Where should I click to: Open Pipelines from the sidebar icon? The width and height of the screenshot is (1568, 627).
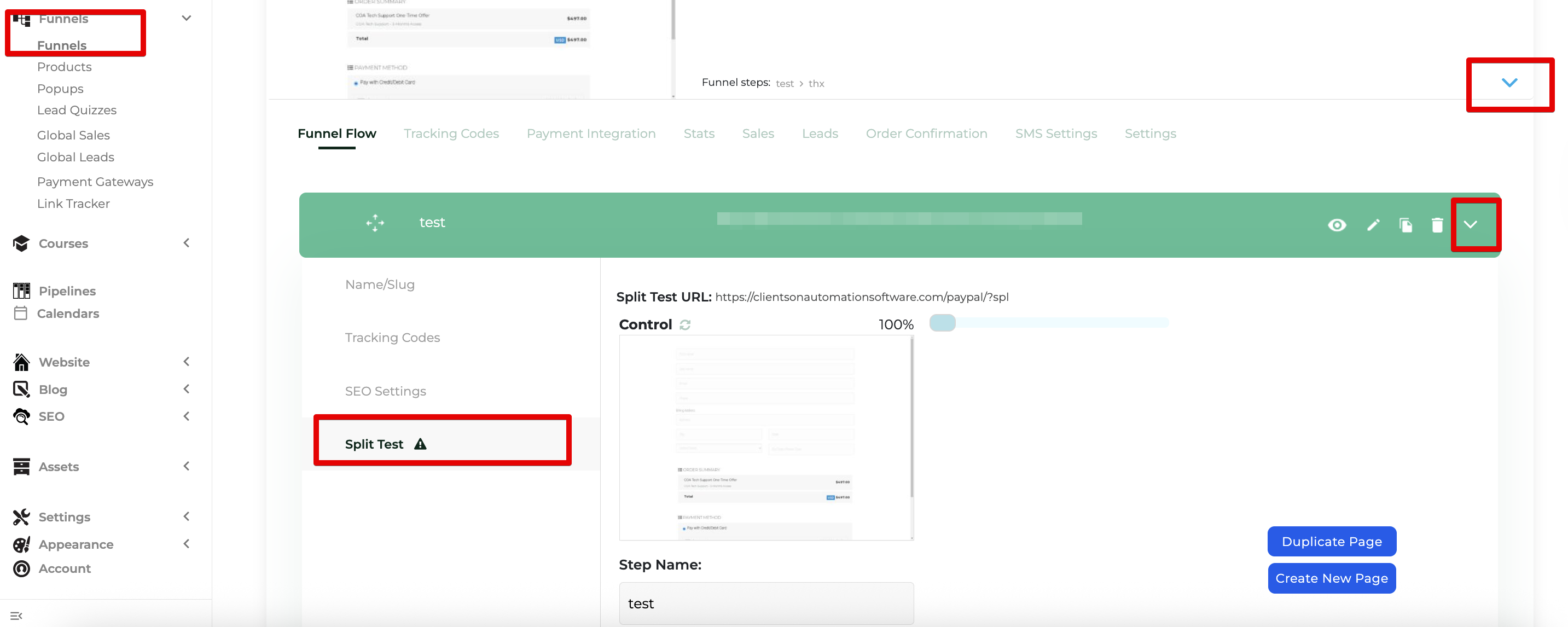point(21,291)
